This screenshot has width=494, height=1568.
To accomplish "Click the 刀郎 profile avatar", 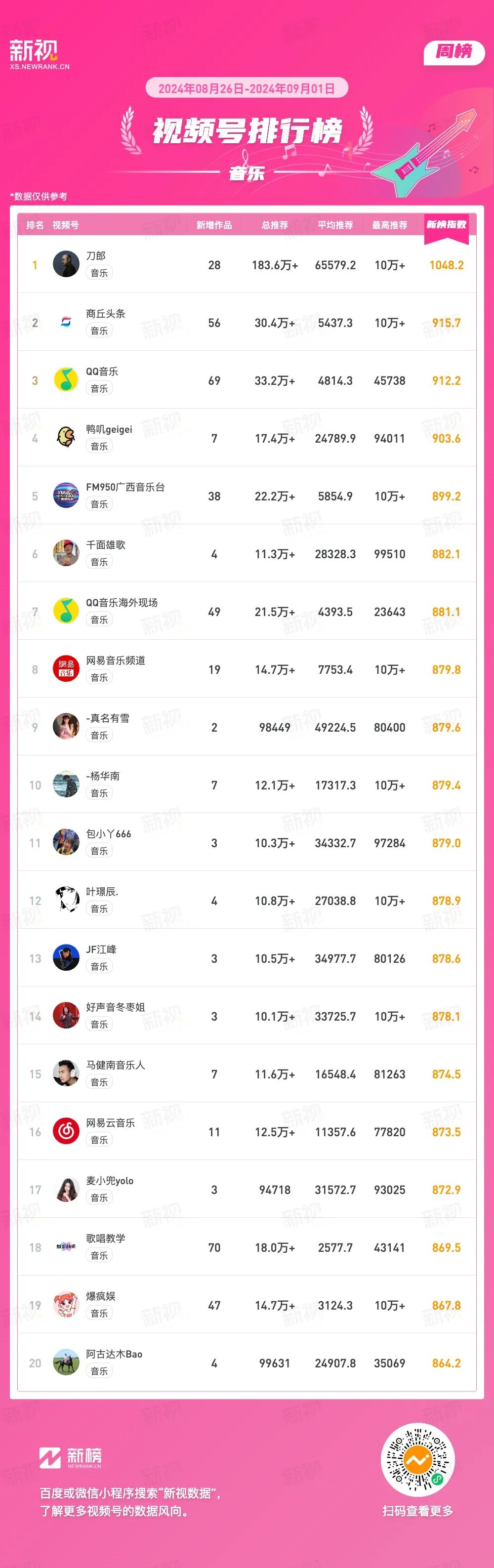I will coord(66,264).
